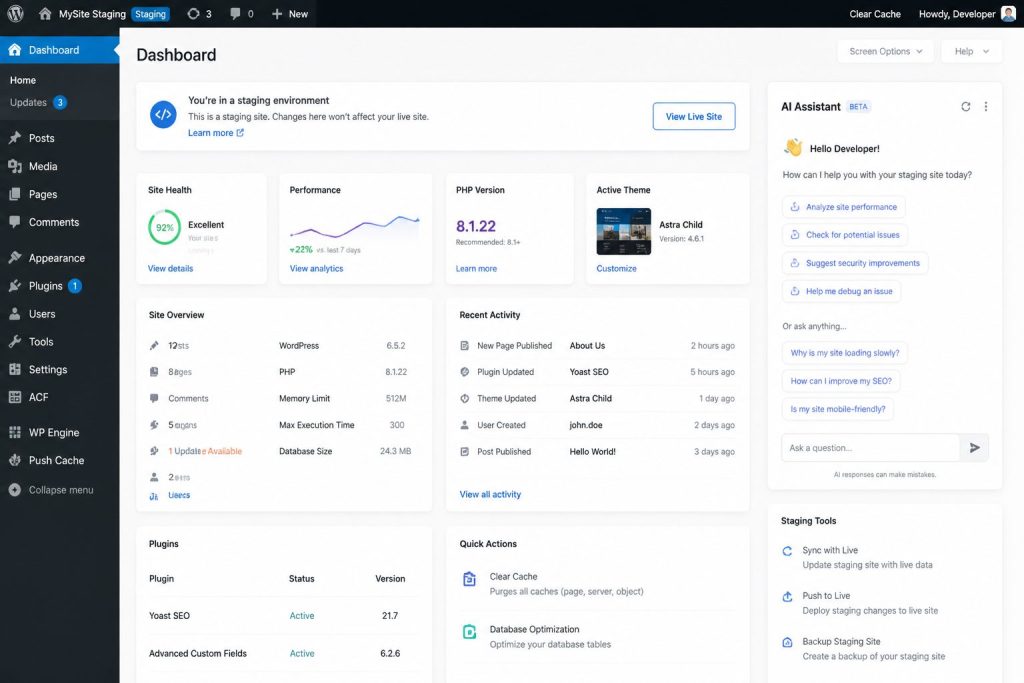The width and height of the screenshot is (1024, 683).
Task: Click the Learn more external link icon
Action: click(240, 133)
